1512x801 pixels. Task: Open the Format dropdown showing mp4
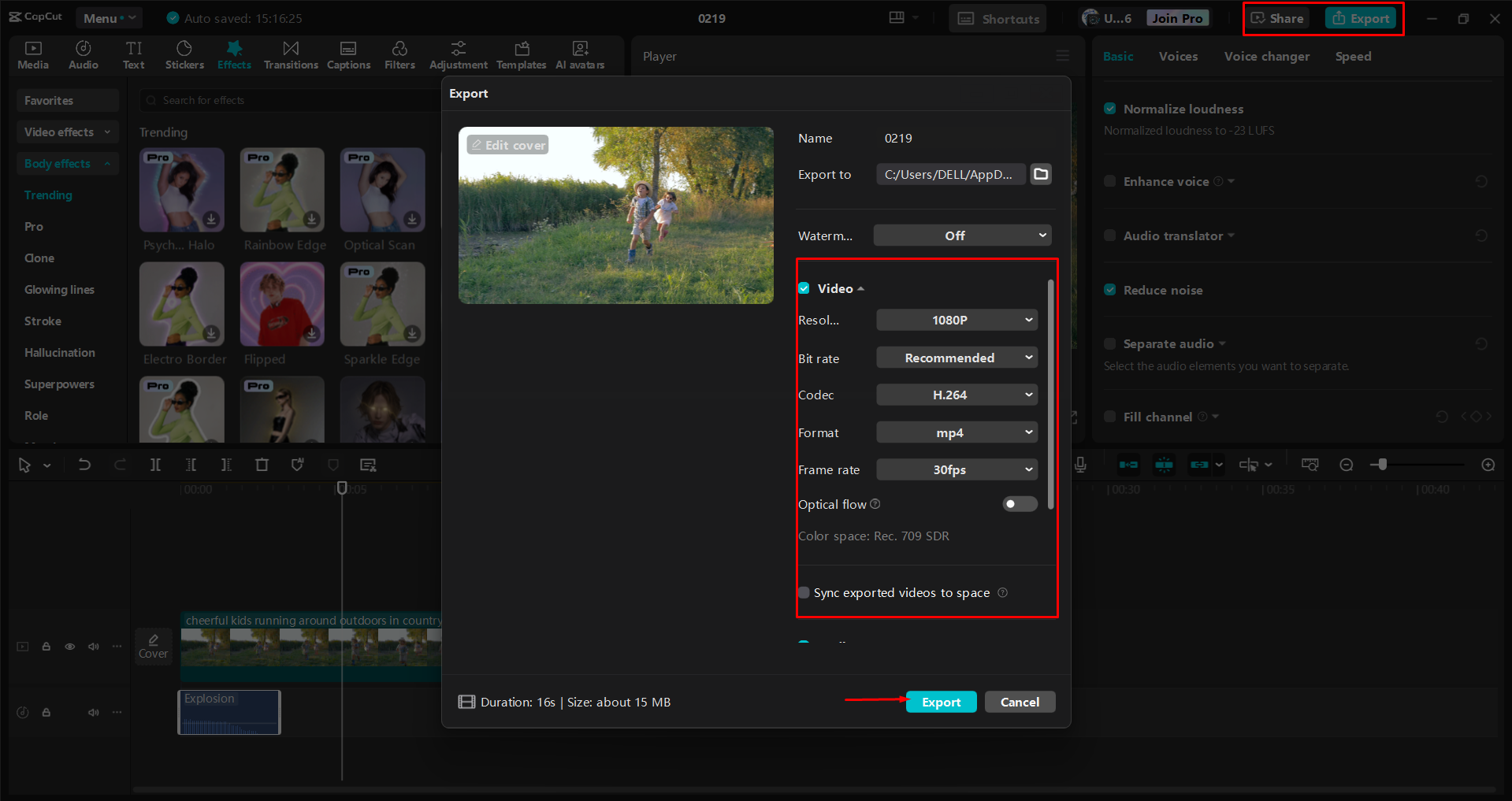(x=957, y=432)
